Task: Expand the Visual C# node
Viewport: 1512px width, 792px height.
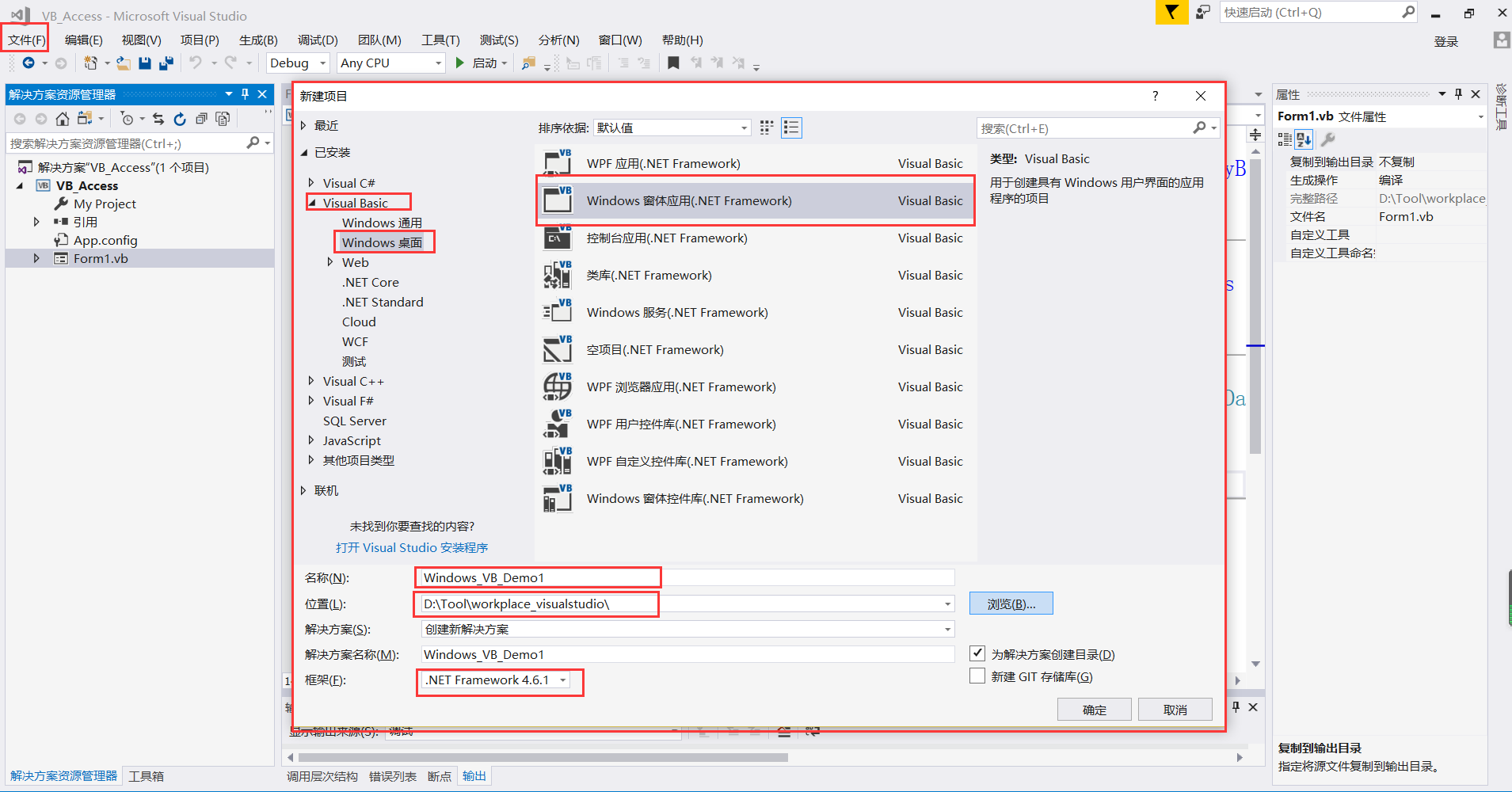Action: click(x=311, y=182)
